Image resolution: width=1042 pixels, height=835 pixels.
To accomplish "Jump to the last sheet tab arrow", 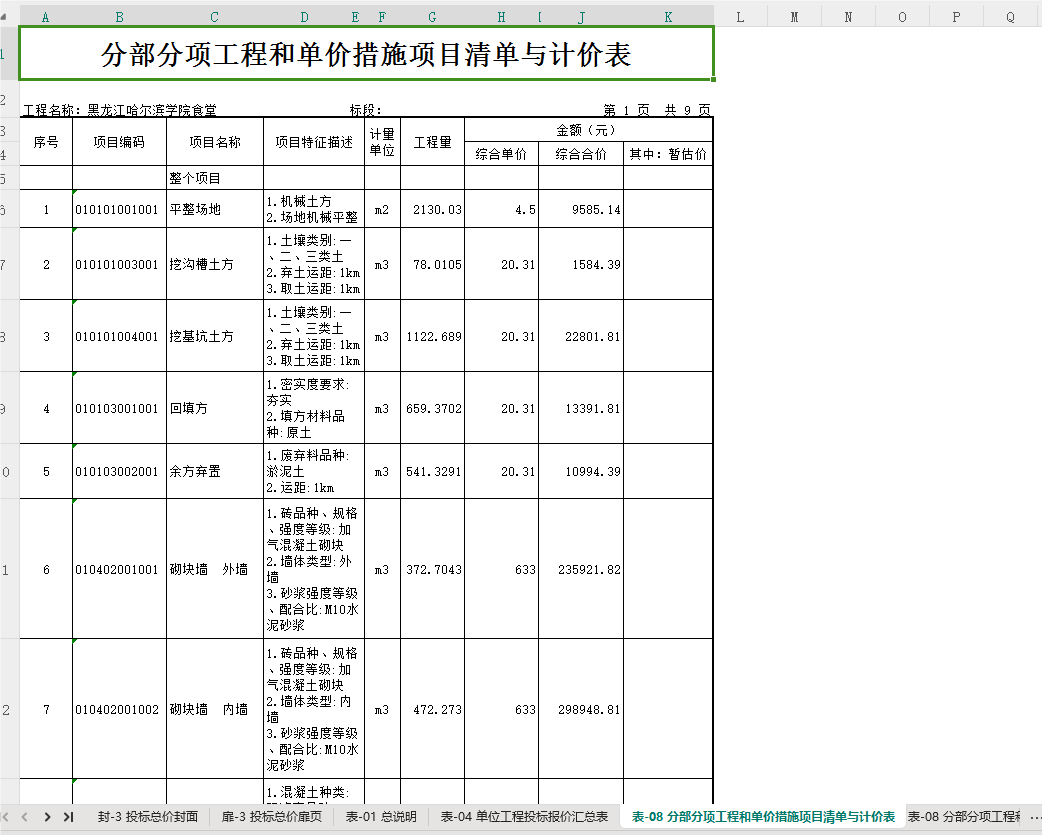I will 68,816.
